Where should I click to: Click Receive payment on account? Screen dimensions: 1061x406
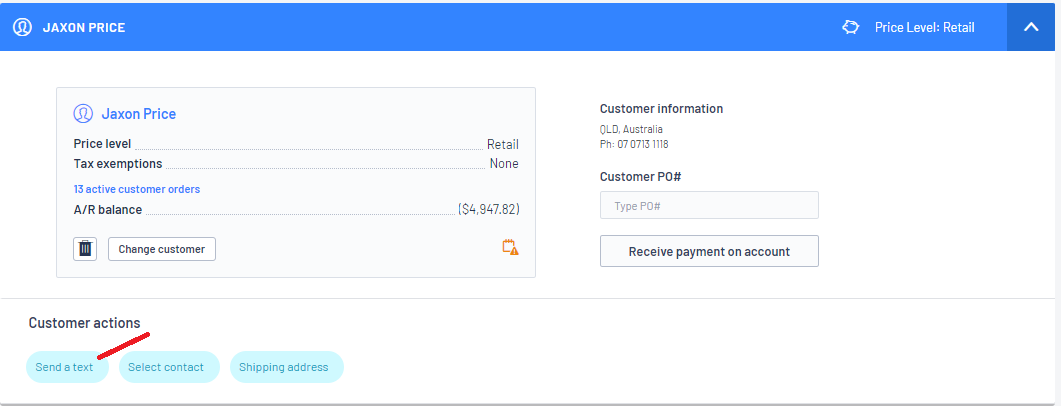709,251
